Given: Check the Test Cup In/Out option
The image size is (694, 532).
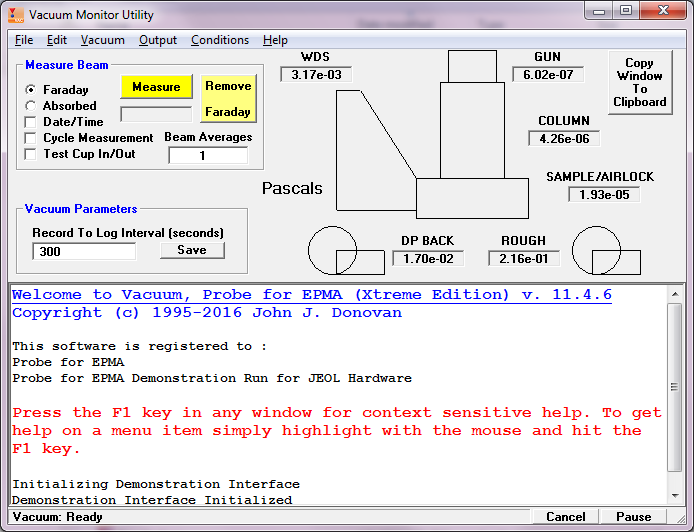Looking at the screenshot, I should [x=31, y=154].
